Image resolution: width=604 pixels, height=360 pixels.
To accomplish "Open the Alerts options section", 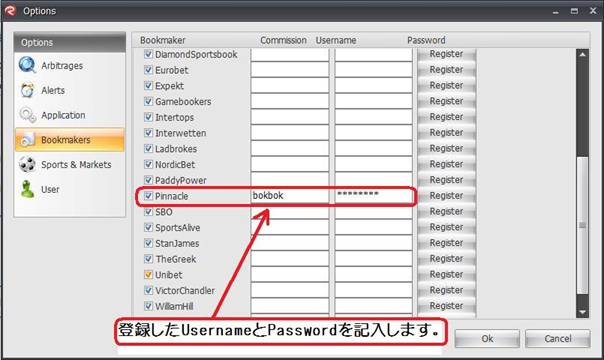I will tap(70, 90).
